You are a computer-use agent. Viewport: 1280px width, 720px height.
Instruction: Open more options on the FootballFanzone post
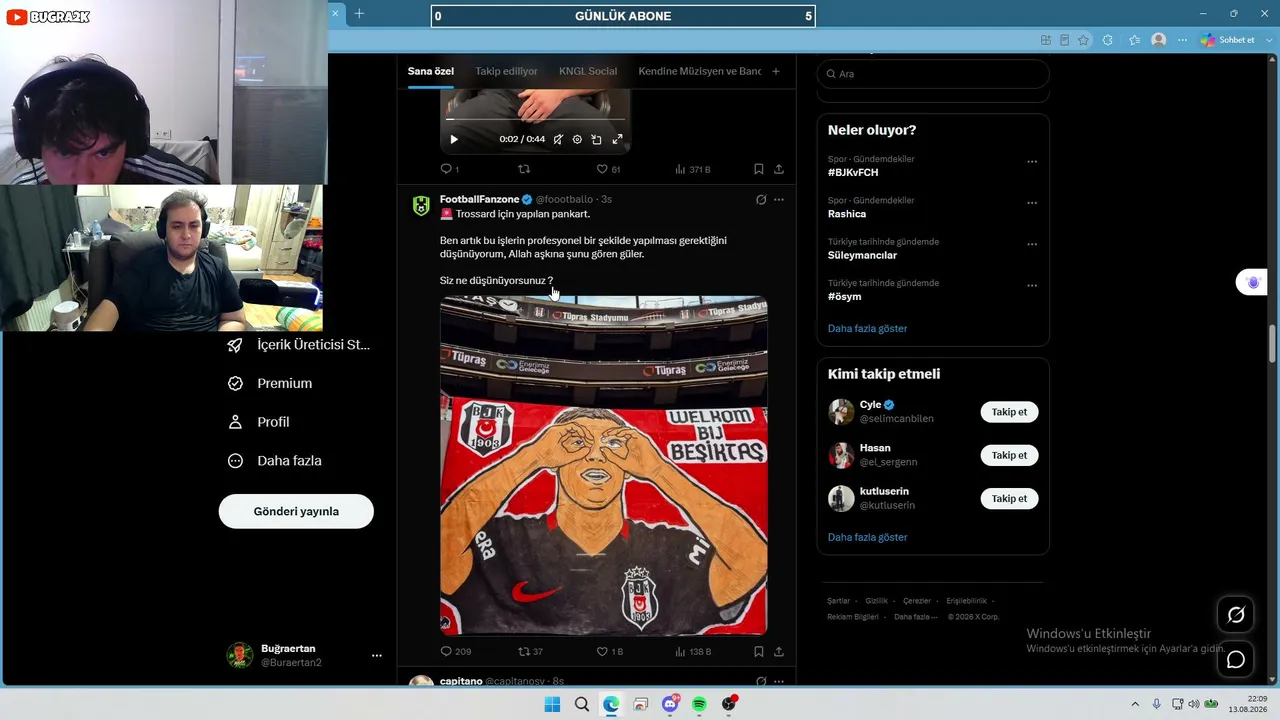coord(779,200)
